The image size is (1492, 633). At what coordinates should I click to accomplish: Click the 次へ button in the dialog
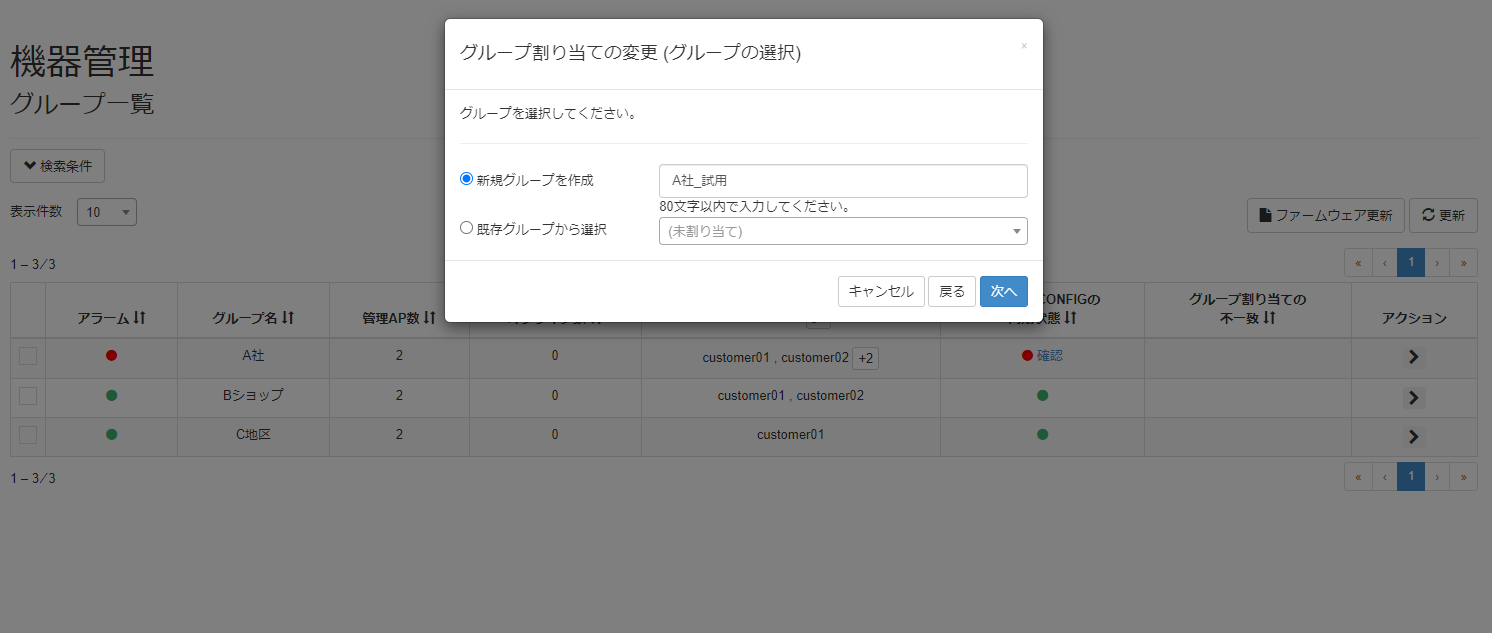tap(1003, 291)
